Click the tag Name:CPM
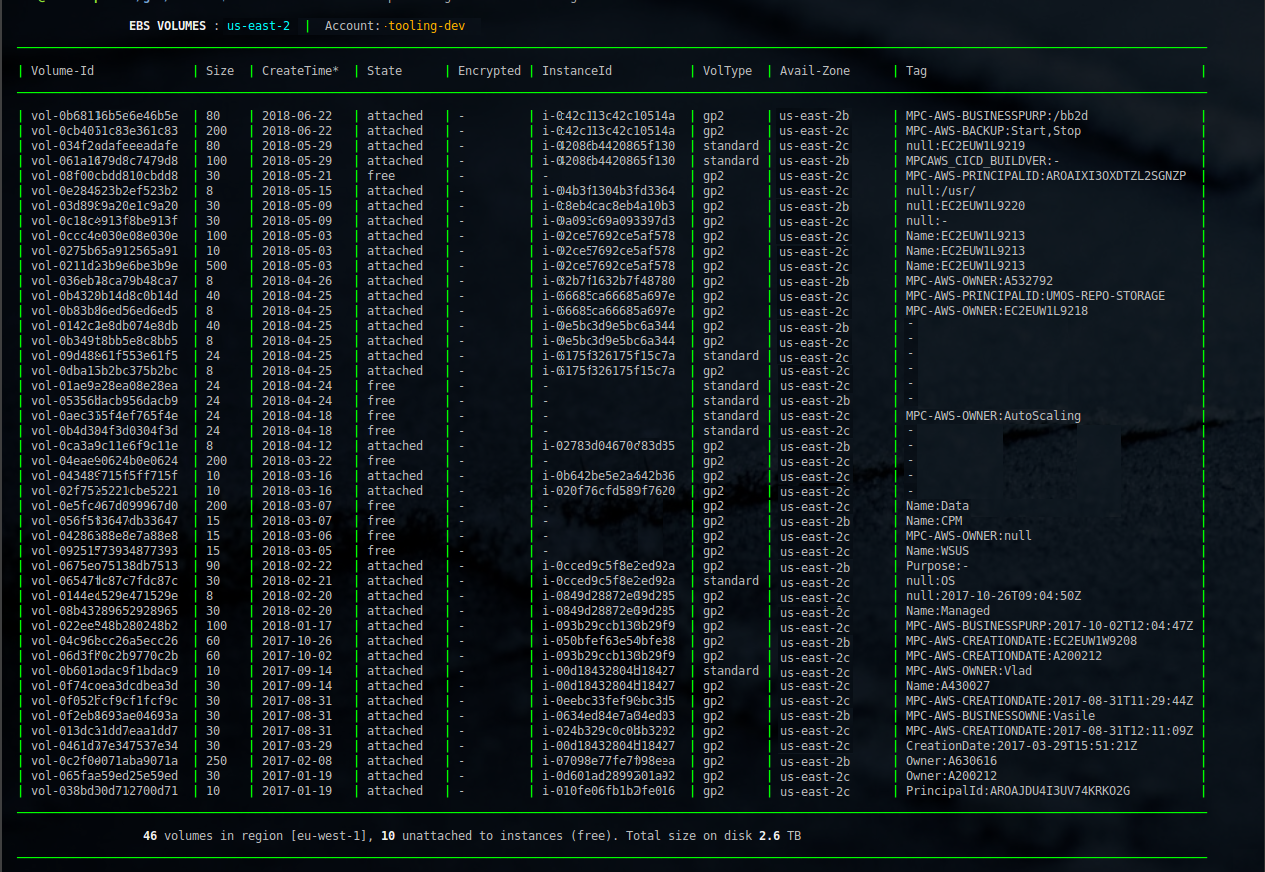Screen dimensions: 1265x872 tap(934, 521)
